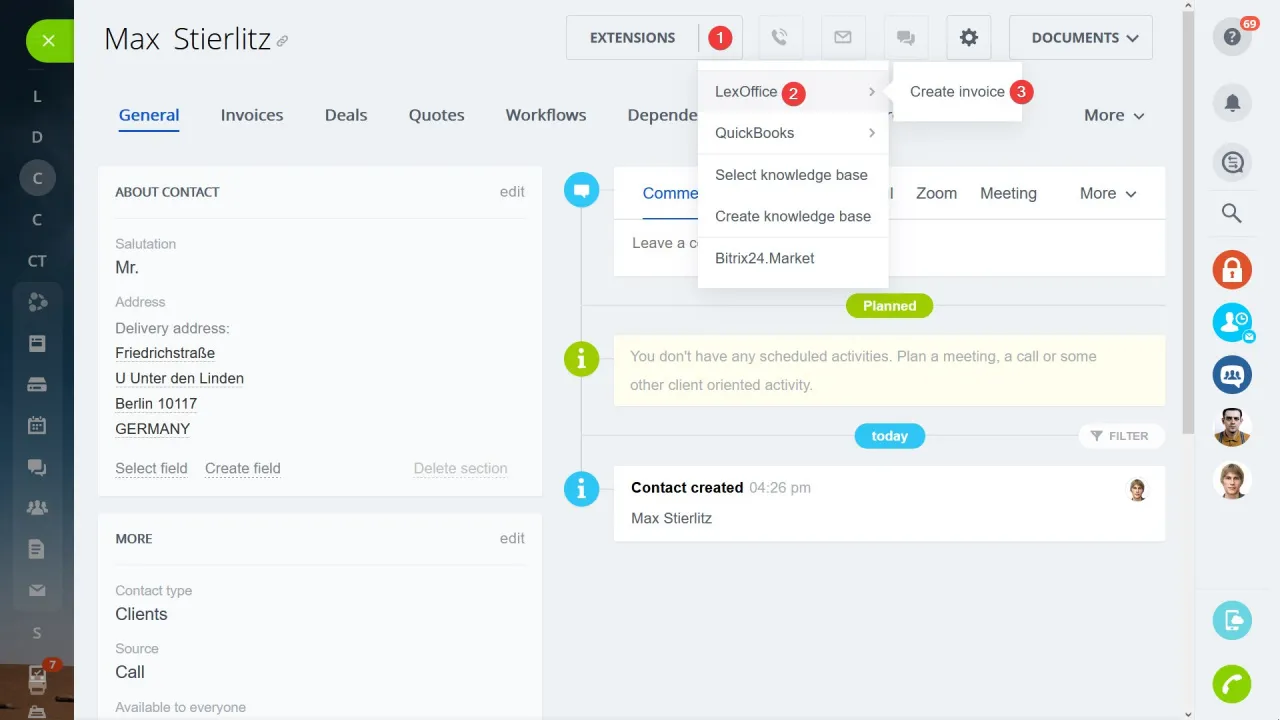
Task: Click the red padlock icon
Action: click(1232, 270)
